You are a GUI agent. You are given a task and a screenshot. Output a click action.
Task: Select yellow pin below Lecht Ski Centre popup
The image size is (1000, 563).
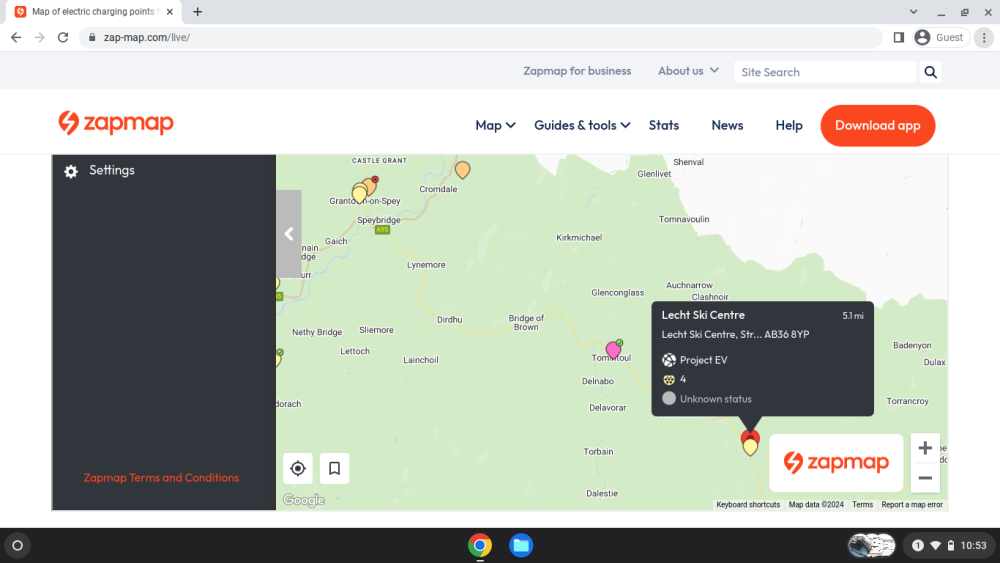750,447
